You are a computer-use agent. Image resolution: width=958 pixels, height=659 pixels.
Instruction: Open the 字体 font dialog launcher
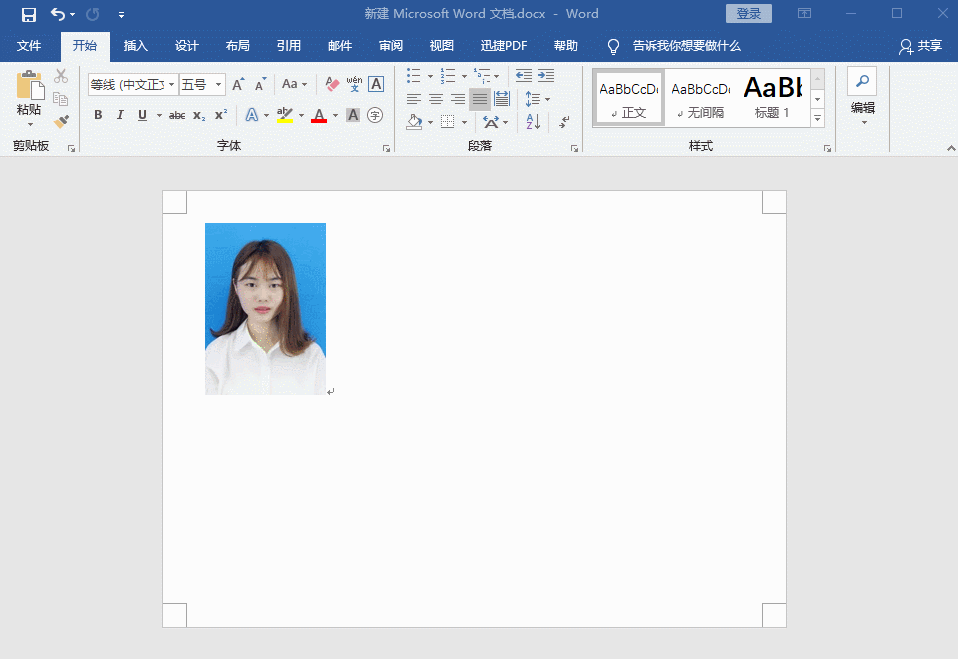(386, 148)
